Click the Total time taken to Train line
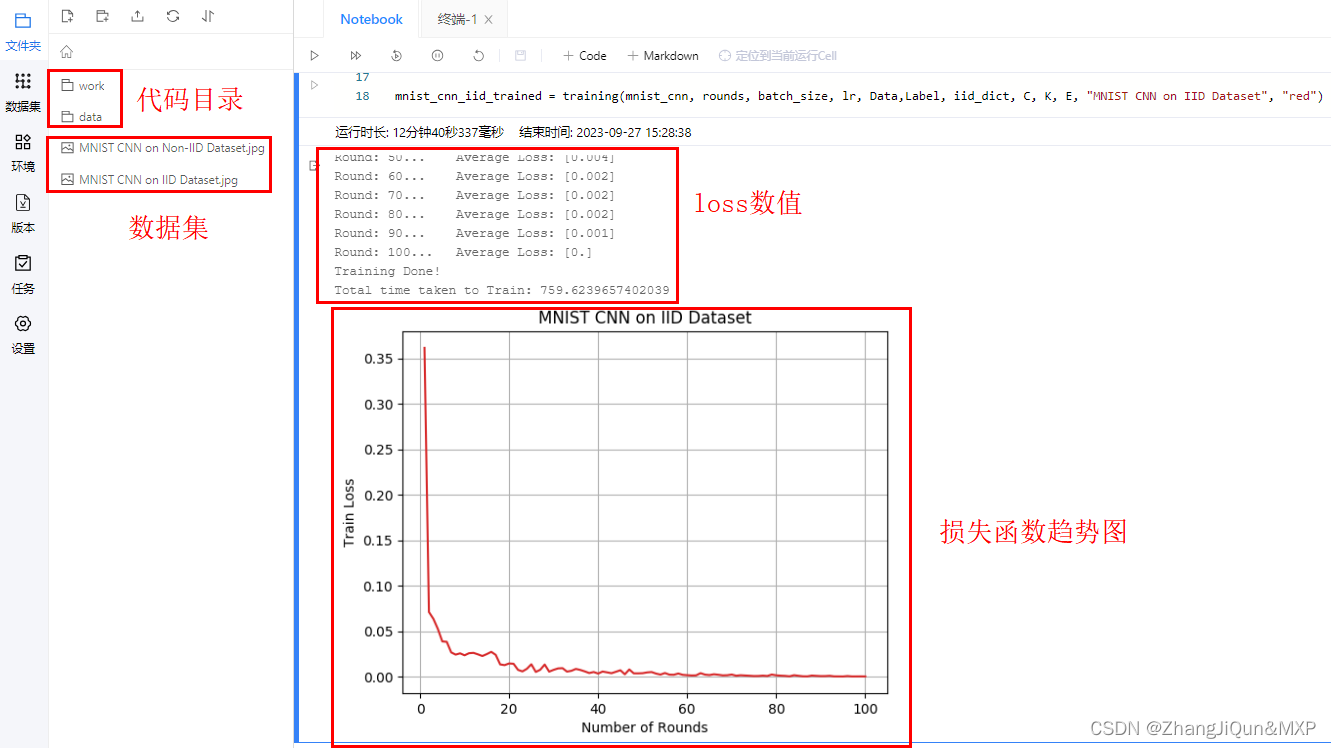Screen dimensions: 1331x748 (x=502, y=290)
